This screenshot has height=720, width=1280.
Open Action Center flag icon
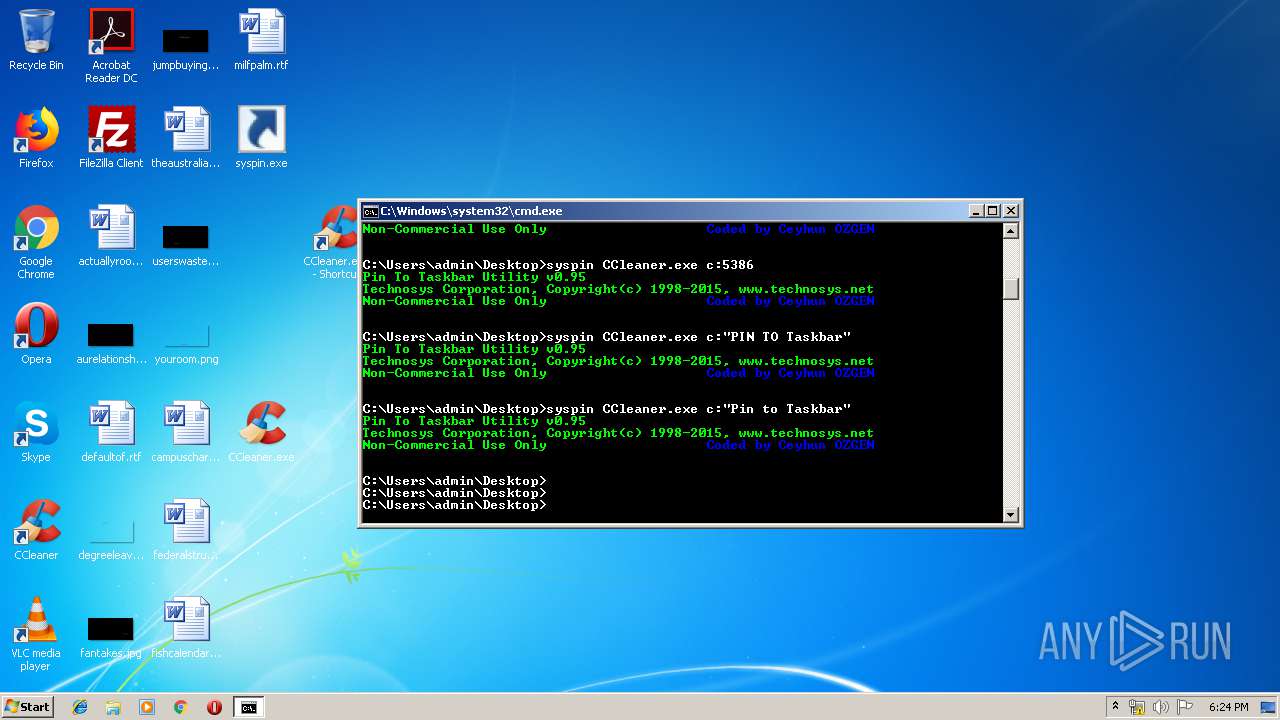click(1184, 707)
